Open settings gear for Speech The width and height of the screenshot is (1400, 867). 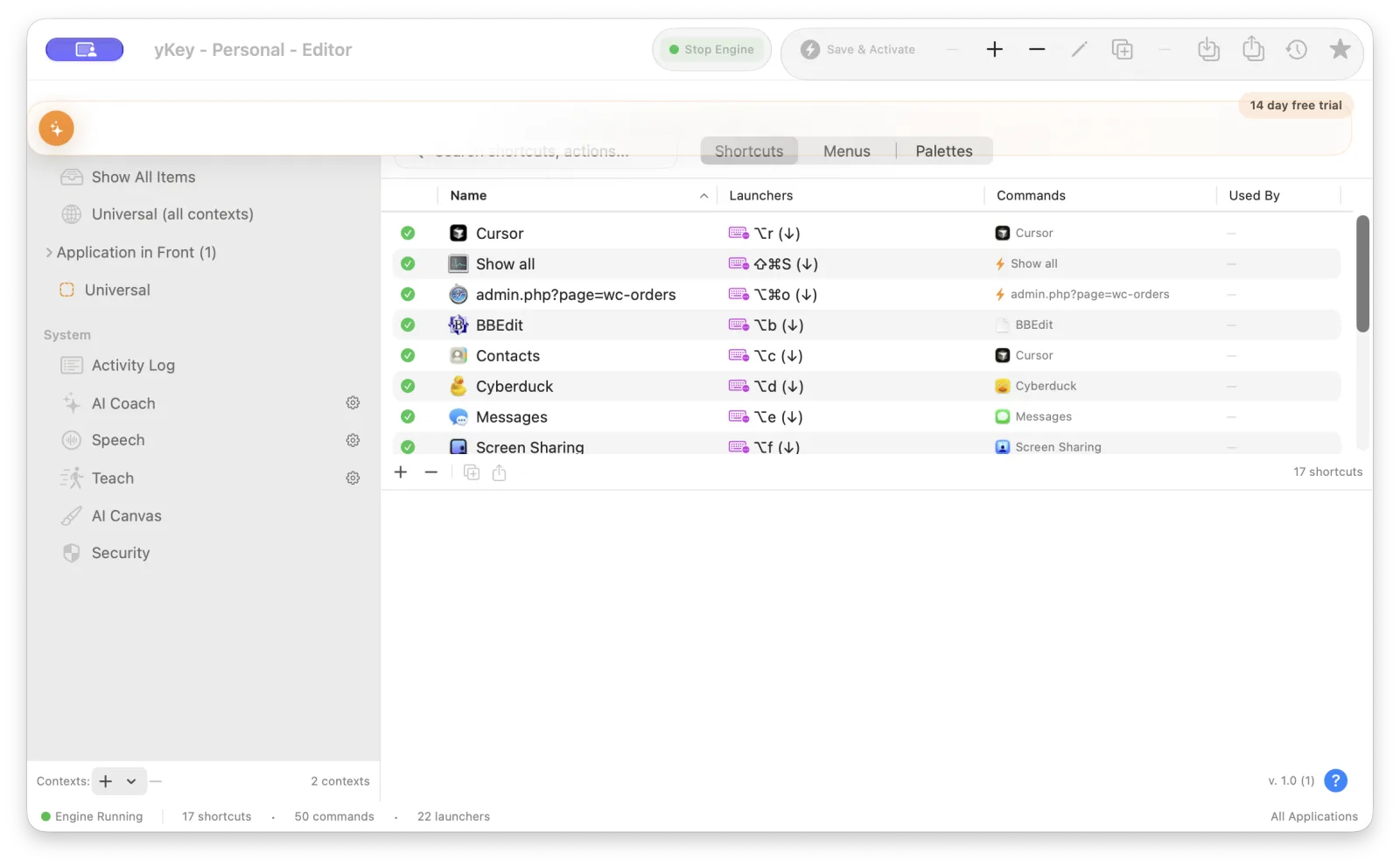[353, 440]
